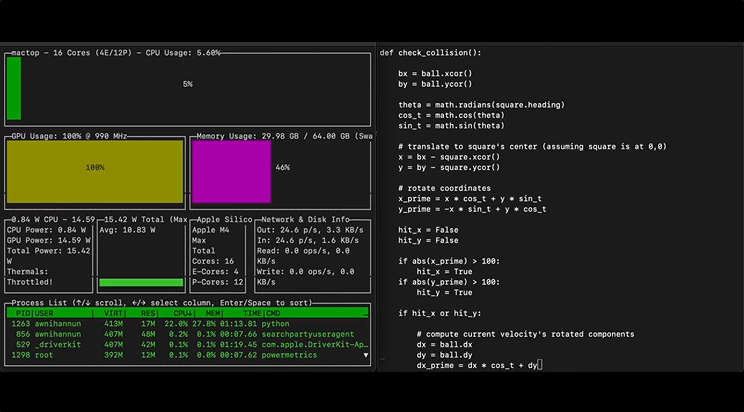Click the 'if abs(y_prime) > 100:' line
The image size is (744, 412).
[449, 282]
